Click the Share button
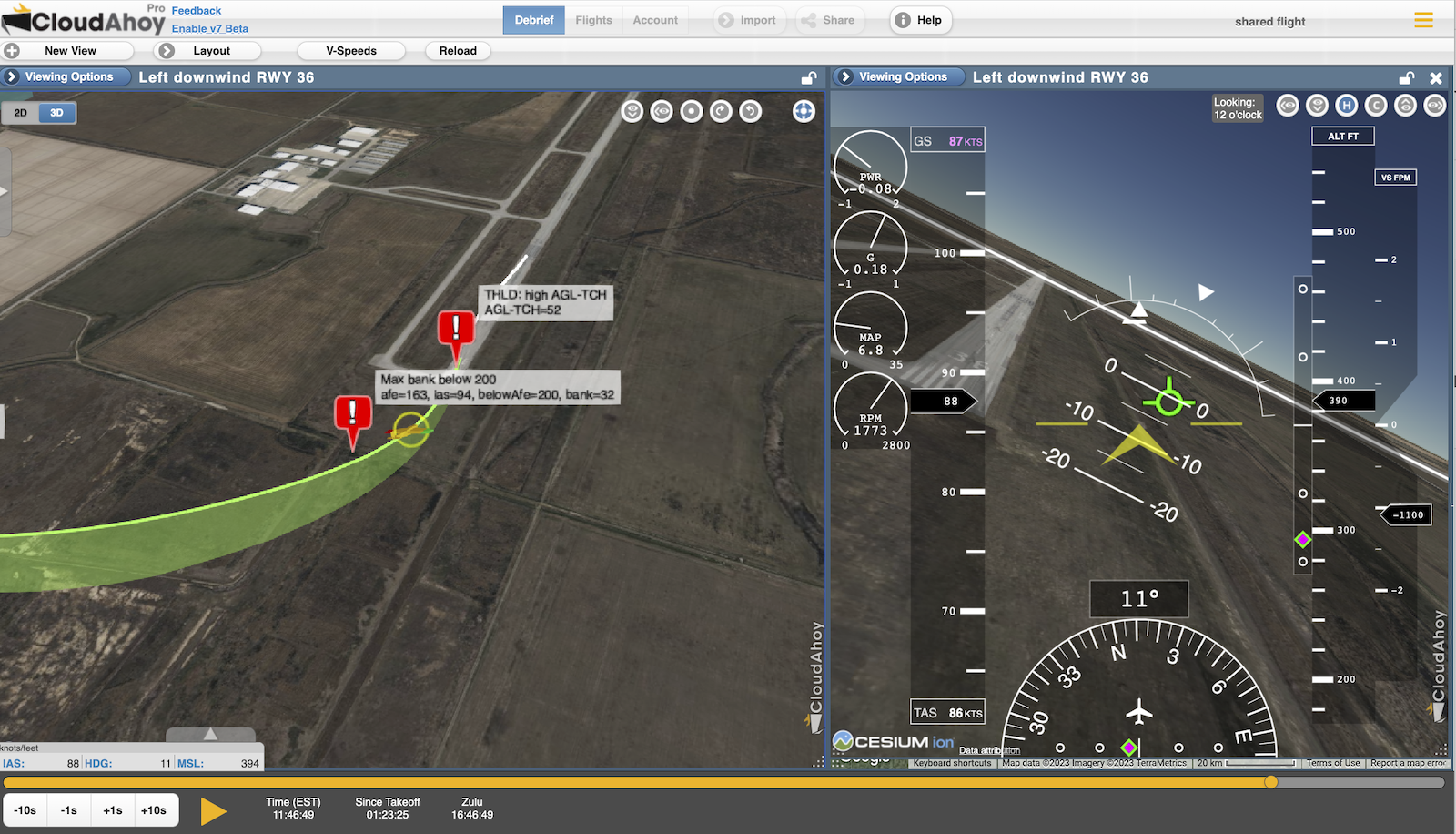Viewport: 1456px width, 834px height. 828,20
